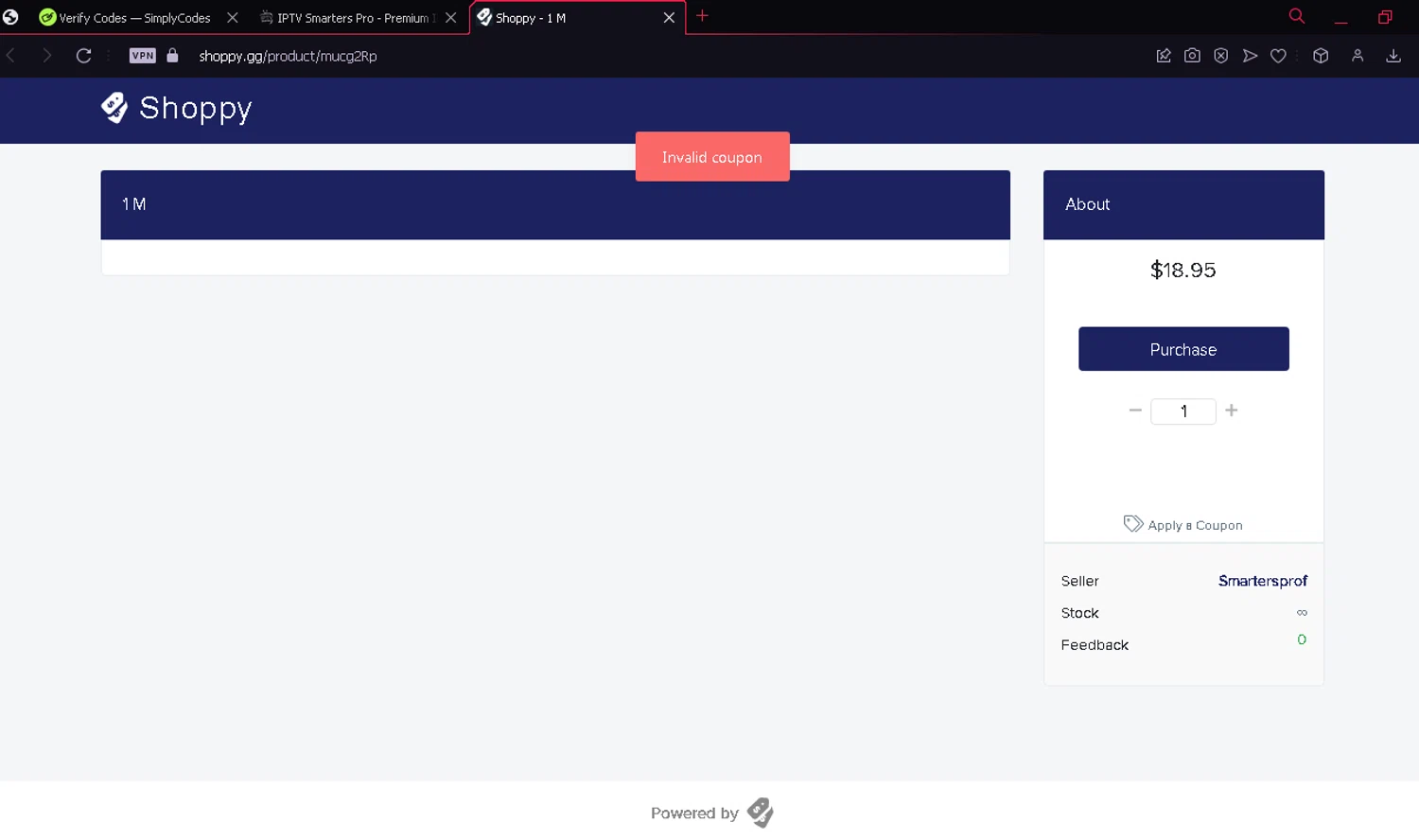
Task: Click the Shoppy logo in header
Action: [177, 108]
